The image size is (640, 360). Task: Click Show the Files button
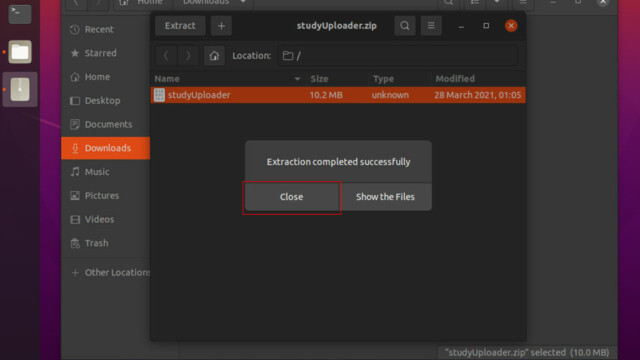[385, 197]
